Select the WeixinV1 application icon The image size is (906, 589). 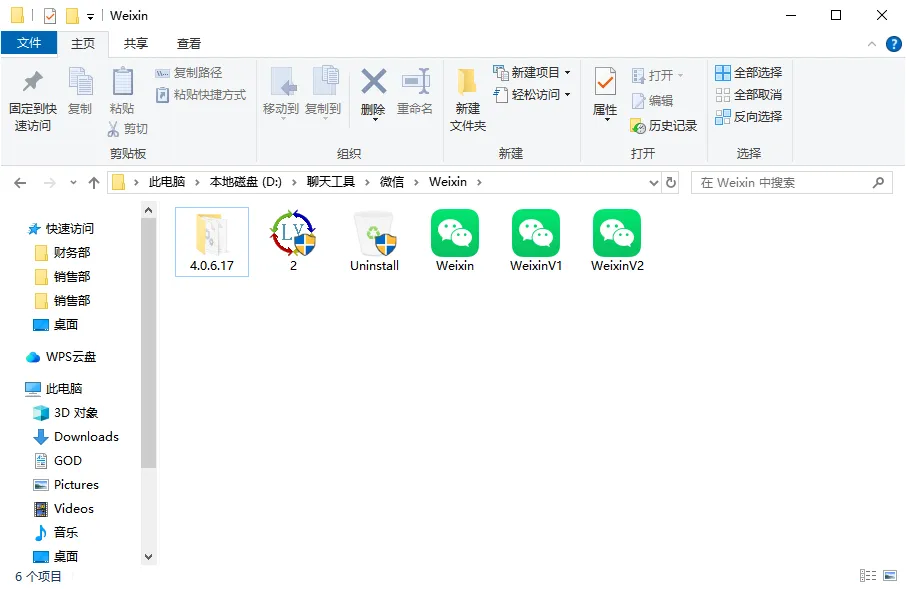coord(536,242)
